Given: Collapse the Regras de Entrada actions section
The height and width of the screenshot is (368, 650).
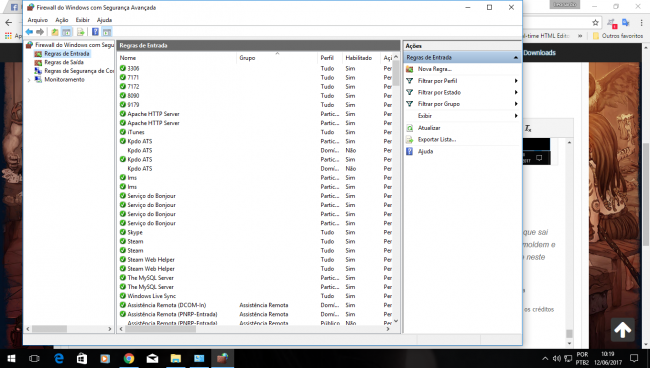Looking at the screenshot, I should pyautogui.click(x=516, y=58).
